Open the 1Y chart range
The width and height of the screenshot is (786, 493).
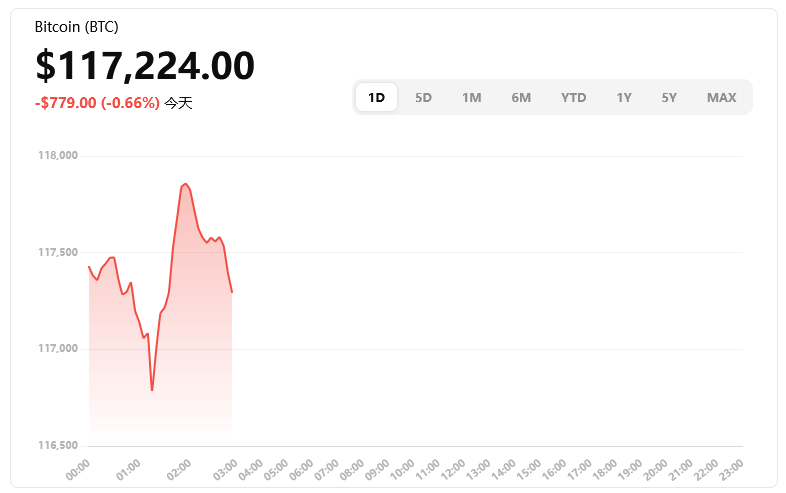click(x=624, y=97)
